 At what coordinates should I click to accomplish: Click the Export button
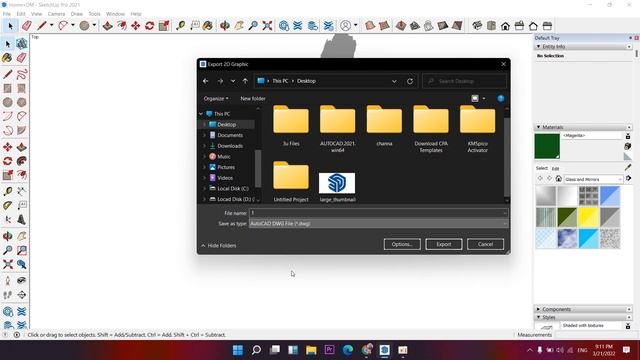pyautogui.click(x=444, y=244)
